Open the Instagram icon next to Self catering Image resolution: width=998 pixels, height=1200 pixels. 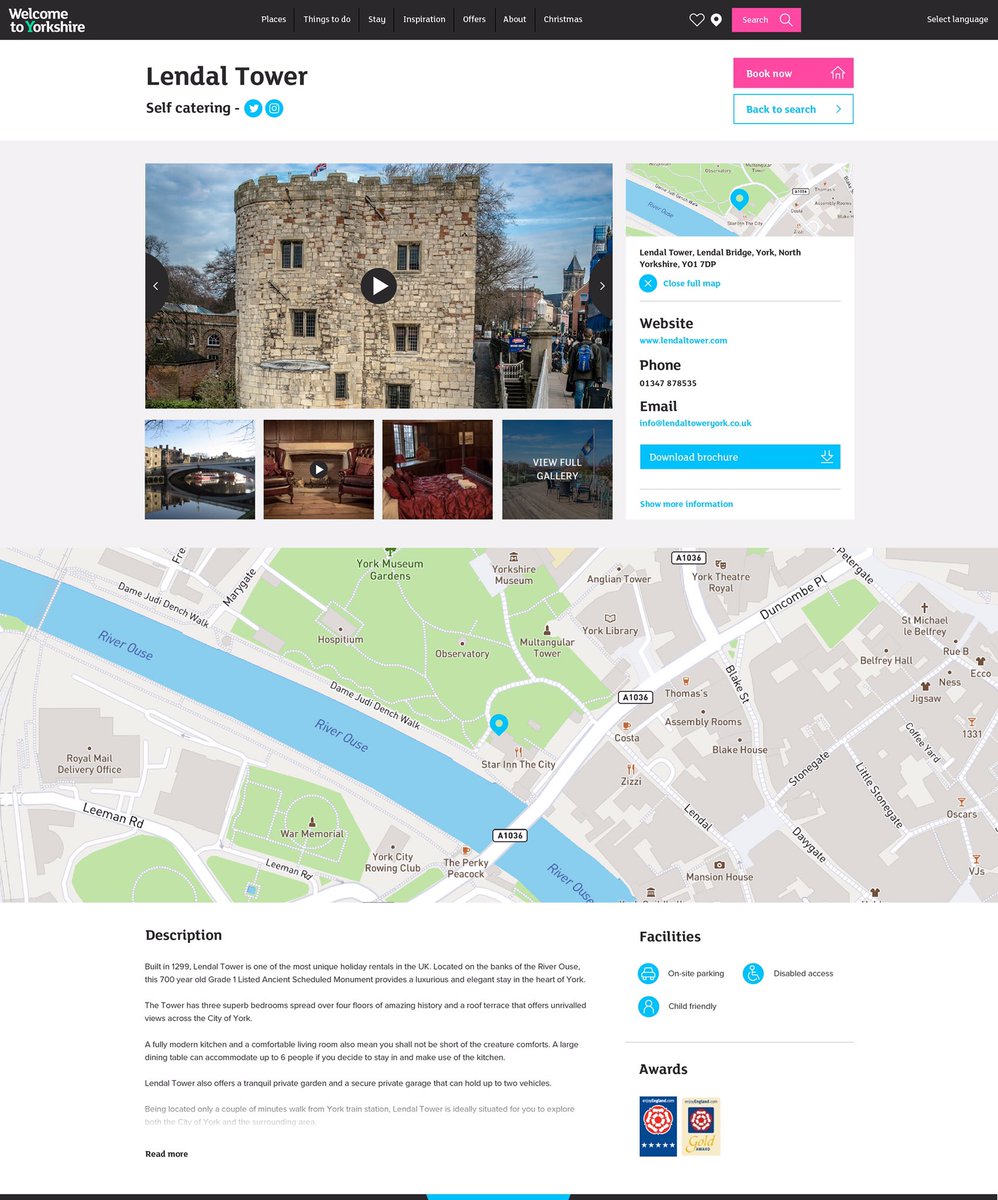(274, 108)
